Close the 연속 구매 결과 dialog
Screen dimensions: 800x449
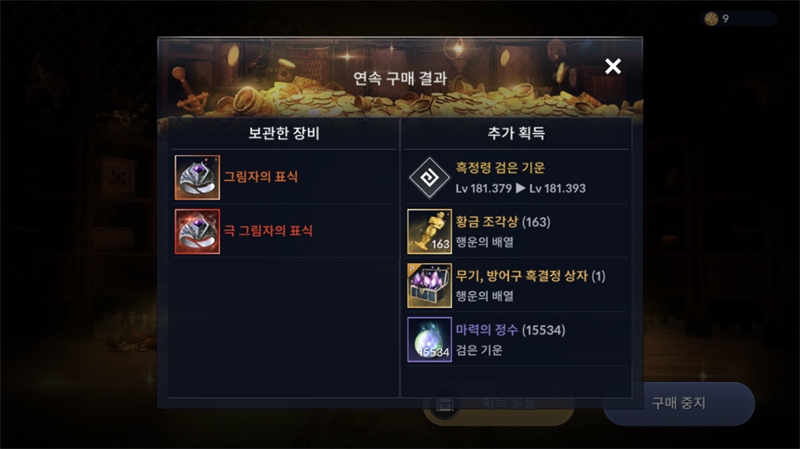[x=613, y=66]
